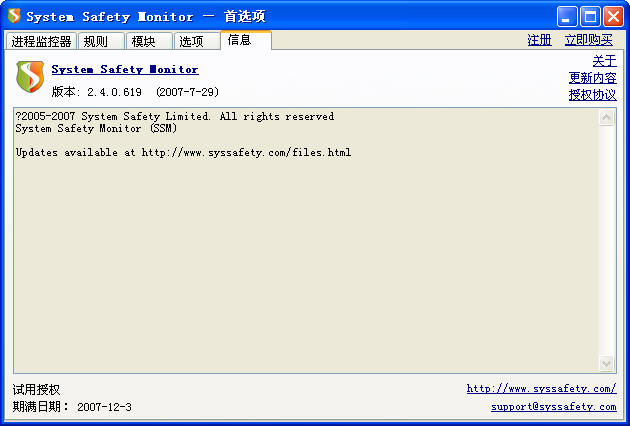Screen dimensions: 630x426
Task: Maximize the preferences window
Action: [x=590, y=17]
